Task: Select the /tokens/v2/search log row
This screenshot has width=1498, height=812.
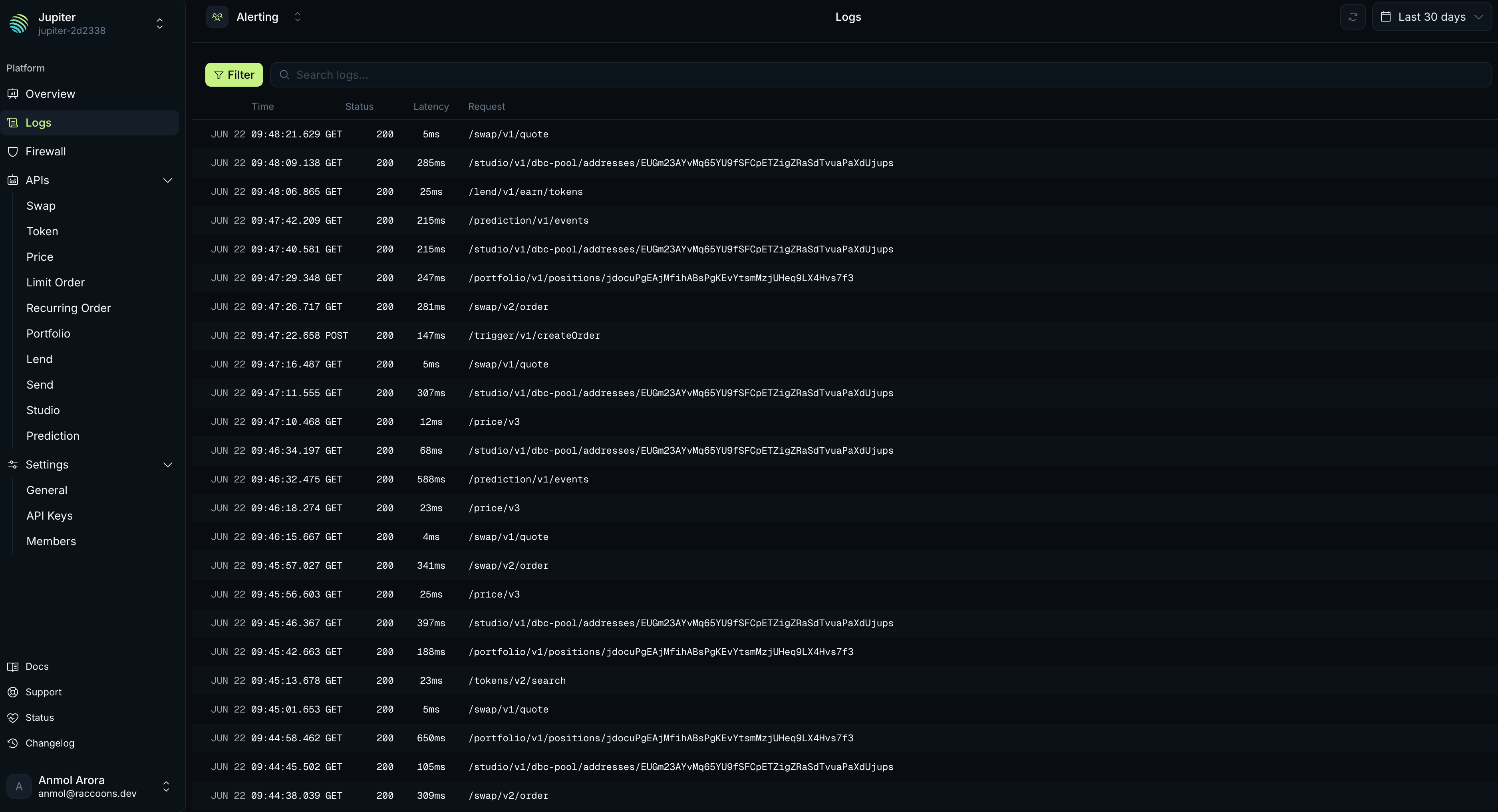Action: pos(844,681)
